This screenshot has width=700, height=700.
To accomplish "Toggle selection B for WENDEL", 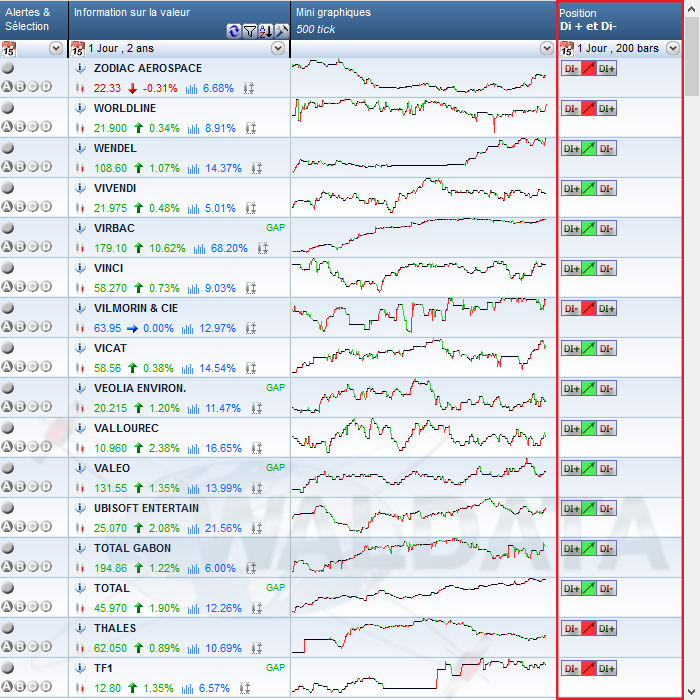I will coord(20,167).
